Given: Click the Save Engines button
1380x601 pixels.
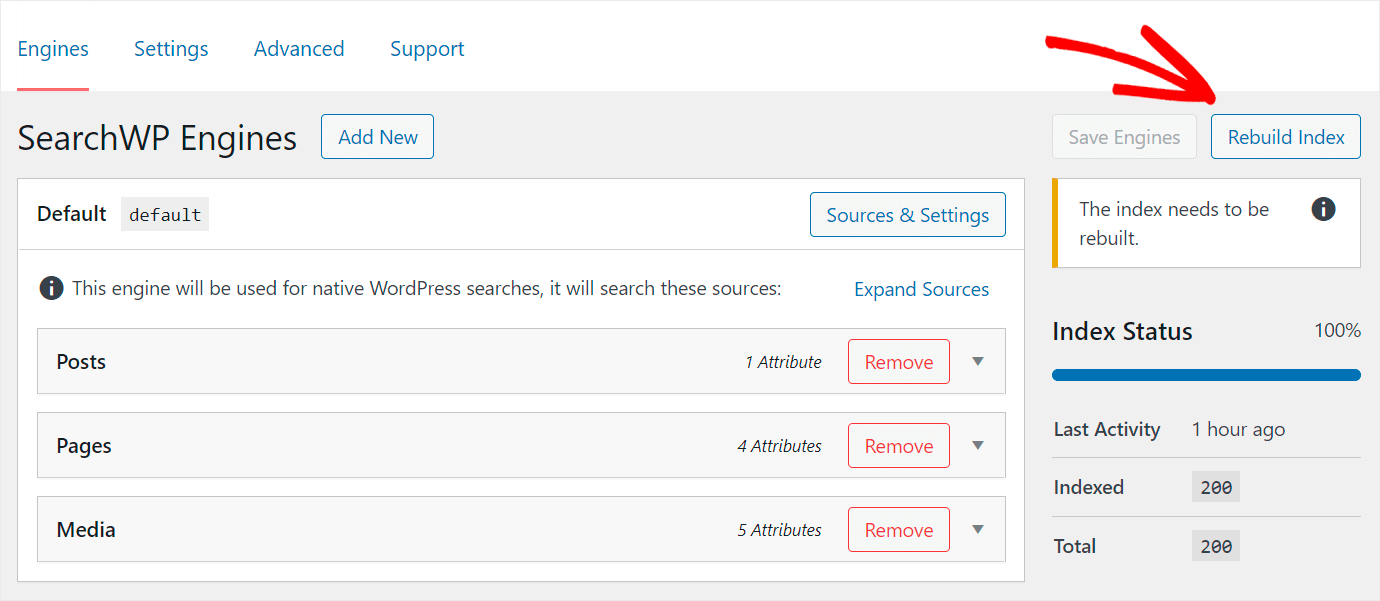Looking at the screenshot, I should tap(1124, 137).
